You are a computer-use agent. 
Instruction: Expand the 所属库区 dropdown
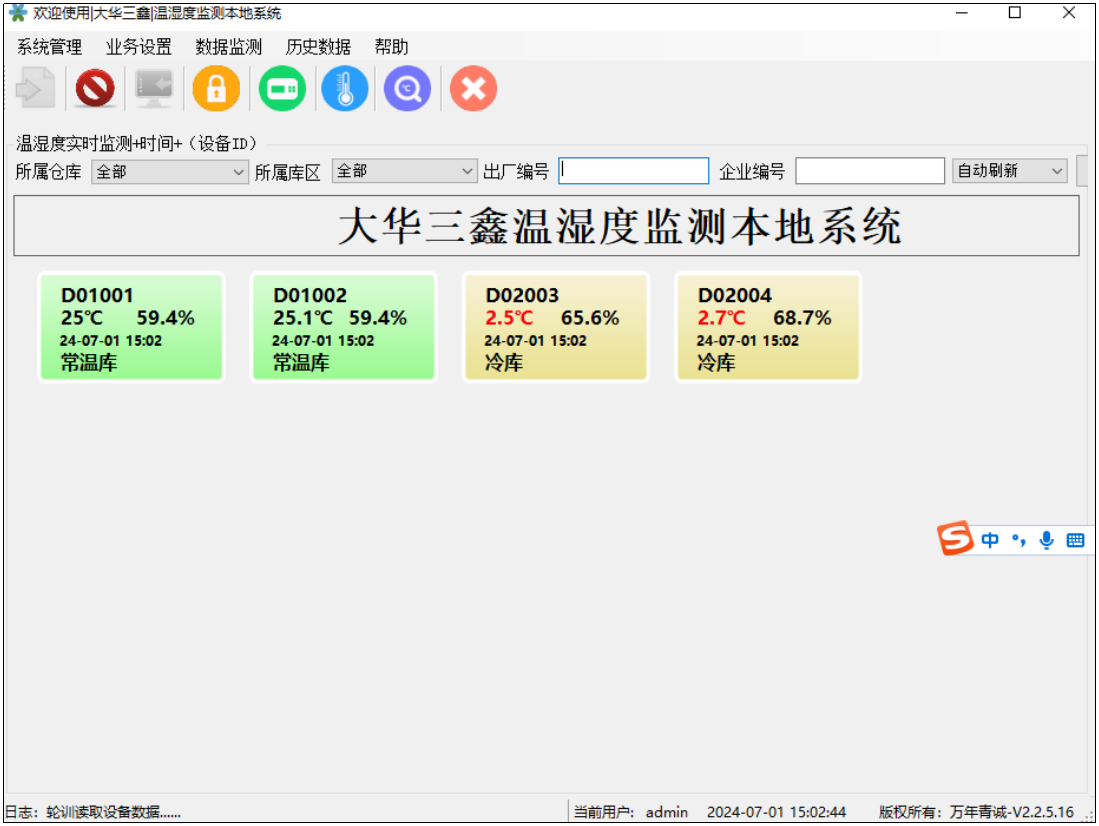[404, 172]
